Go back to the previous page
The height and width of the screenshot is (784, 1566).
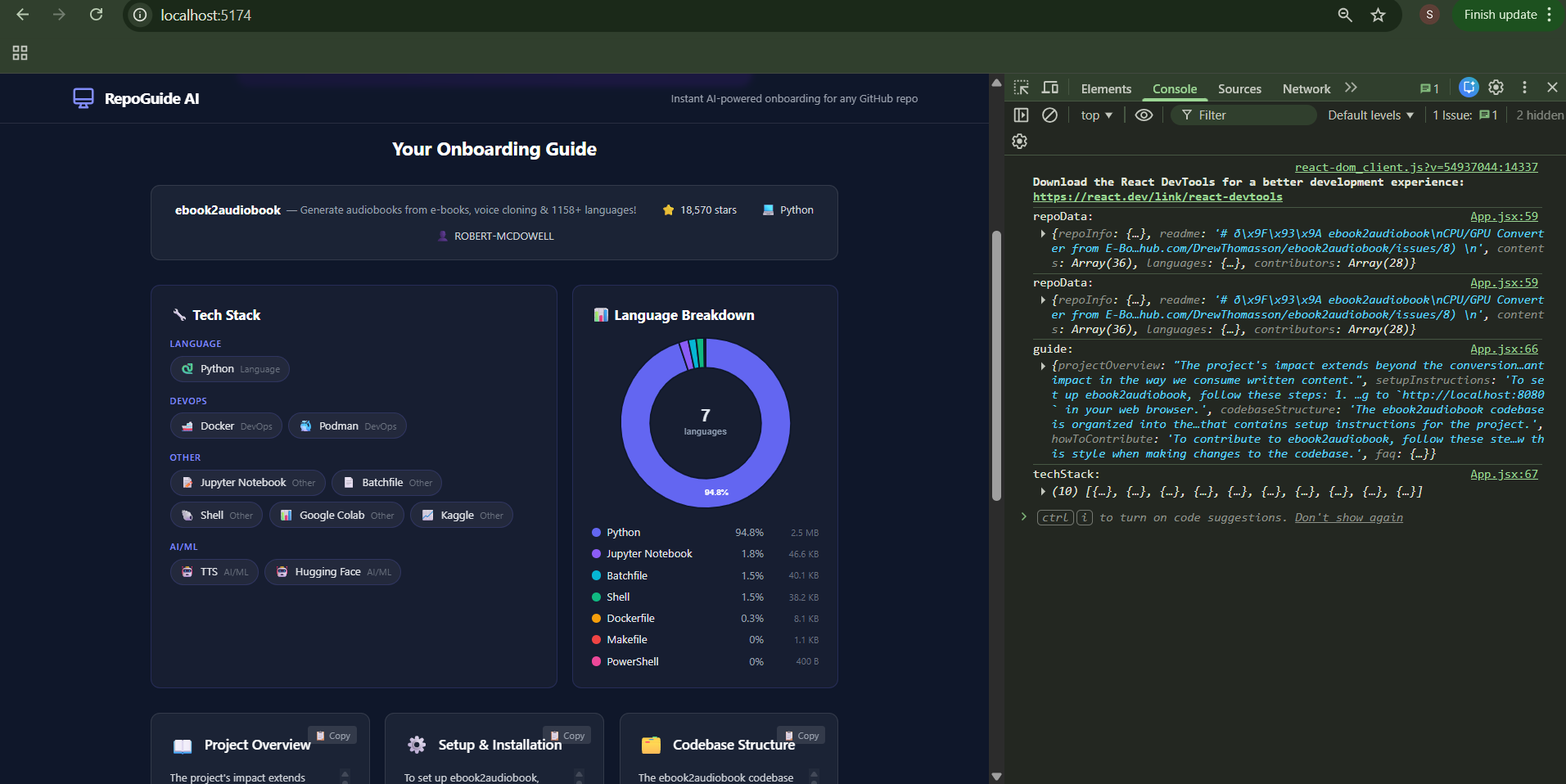22,15
